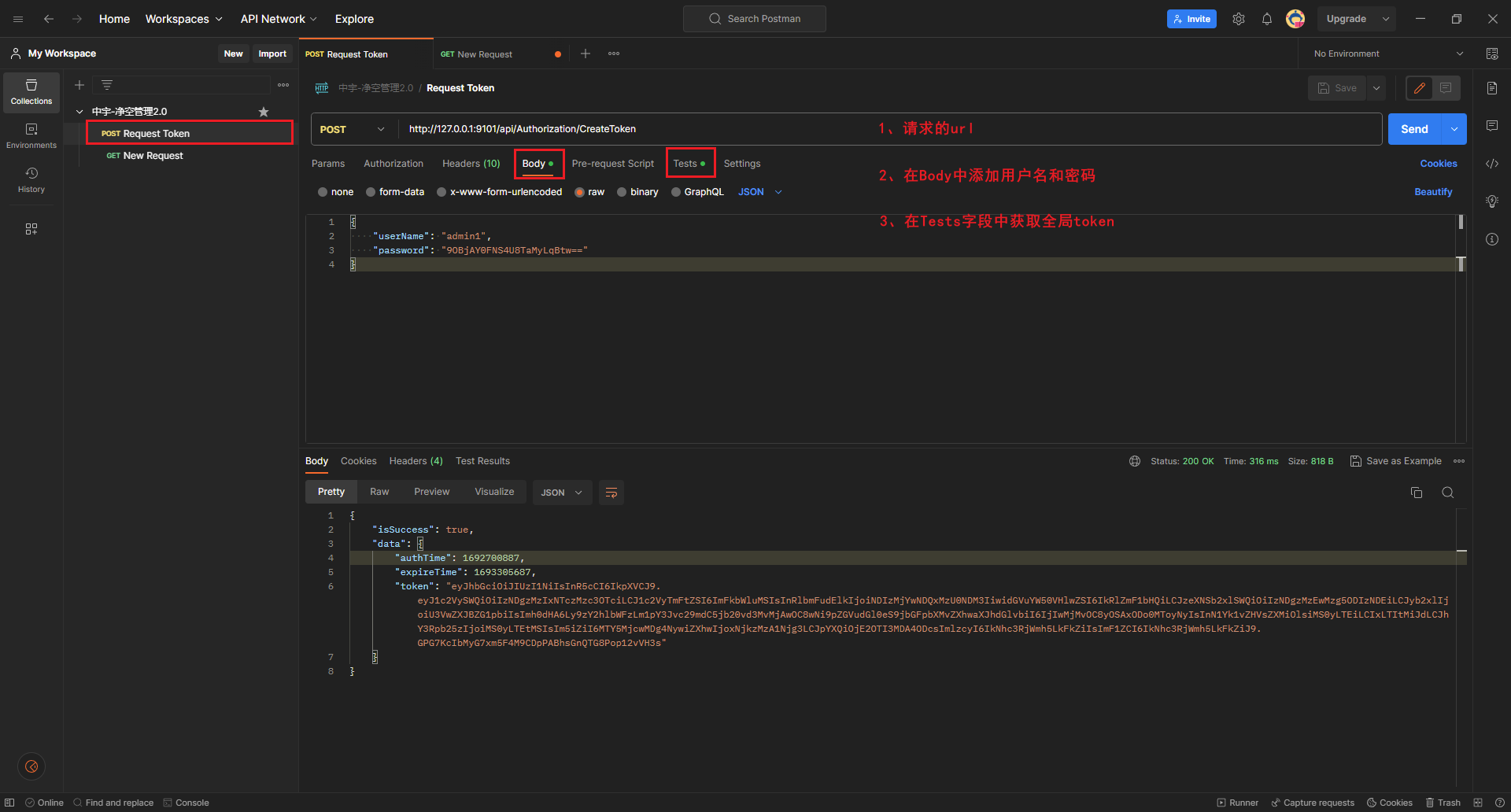The height and width of the screenshot is (812, 1511).
Task: Open the Upgrade dropdown arrow
Action: pyautogui.click(x=1386, y=19)
